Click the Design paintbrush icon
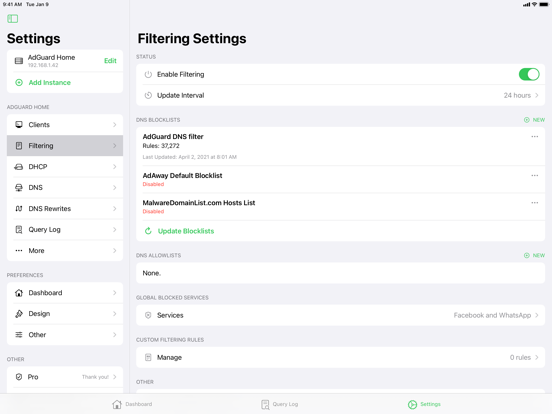Image resolution: width=552 pixels, height=414 pixels. click(19, 314)
